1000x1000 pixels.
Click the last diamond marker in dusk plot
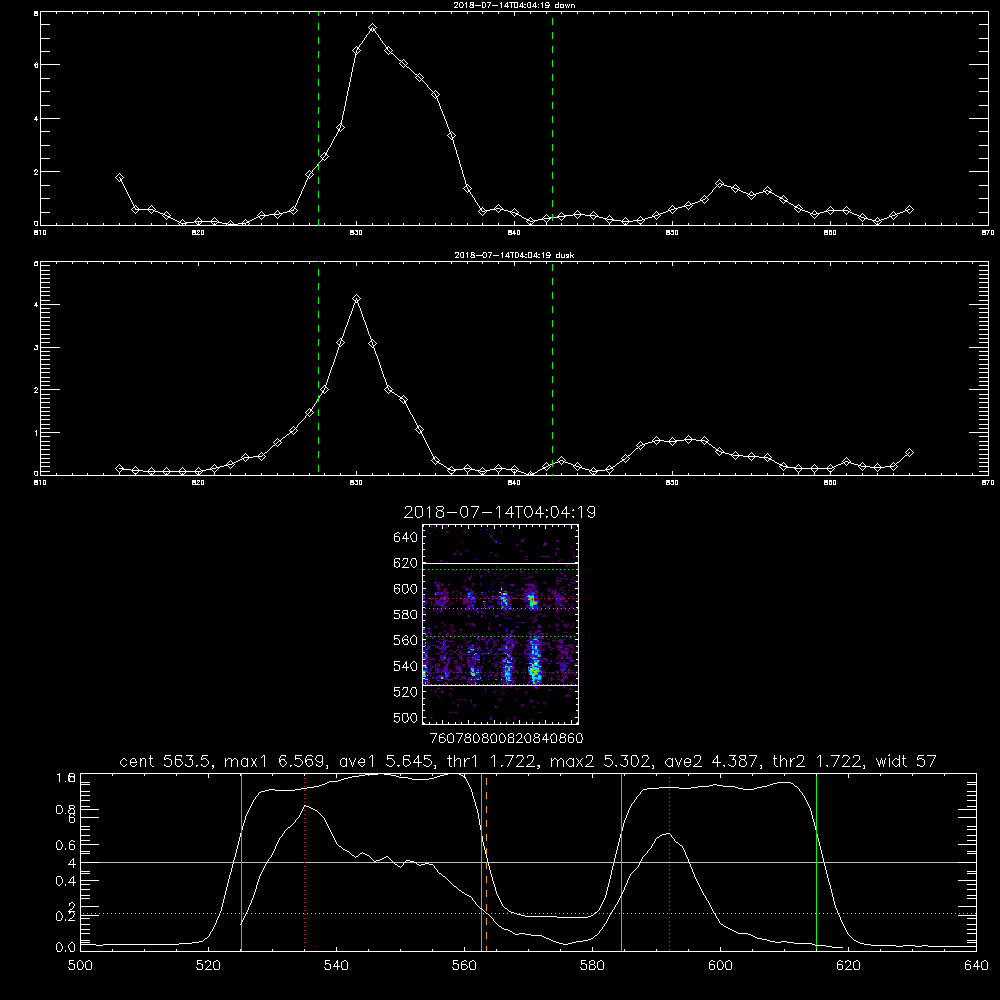909,453
